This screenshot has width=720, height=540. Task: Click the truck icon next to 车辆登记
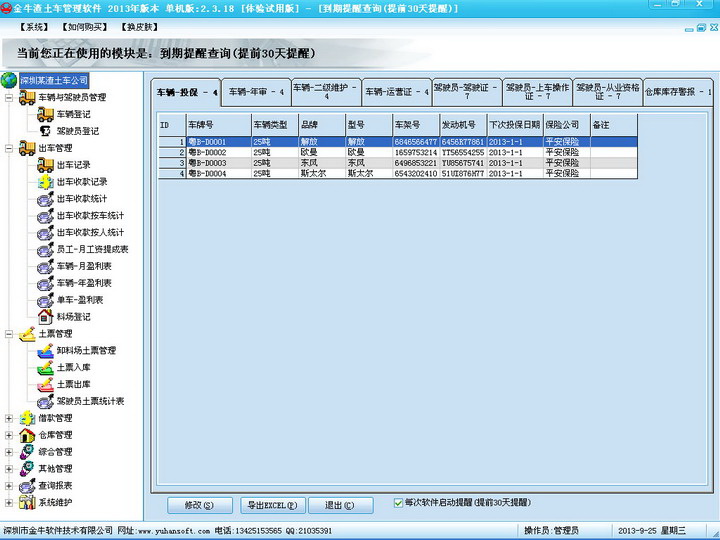click(45, 114)
